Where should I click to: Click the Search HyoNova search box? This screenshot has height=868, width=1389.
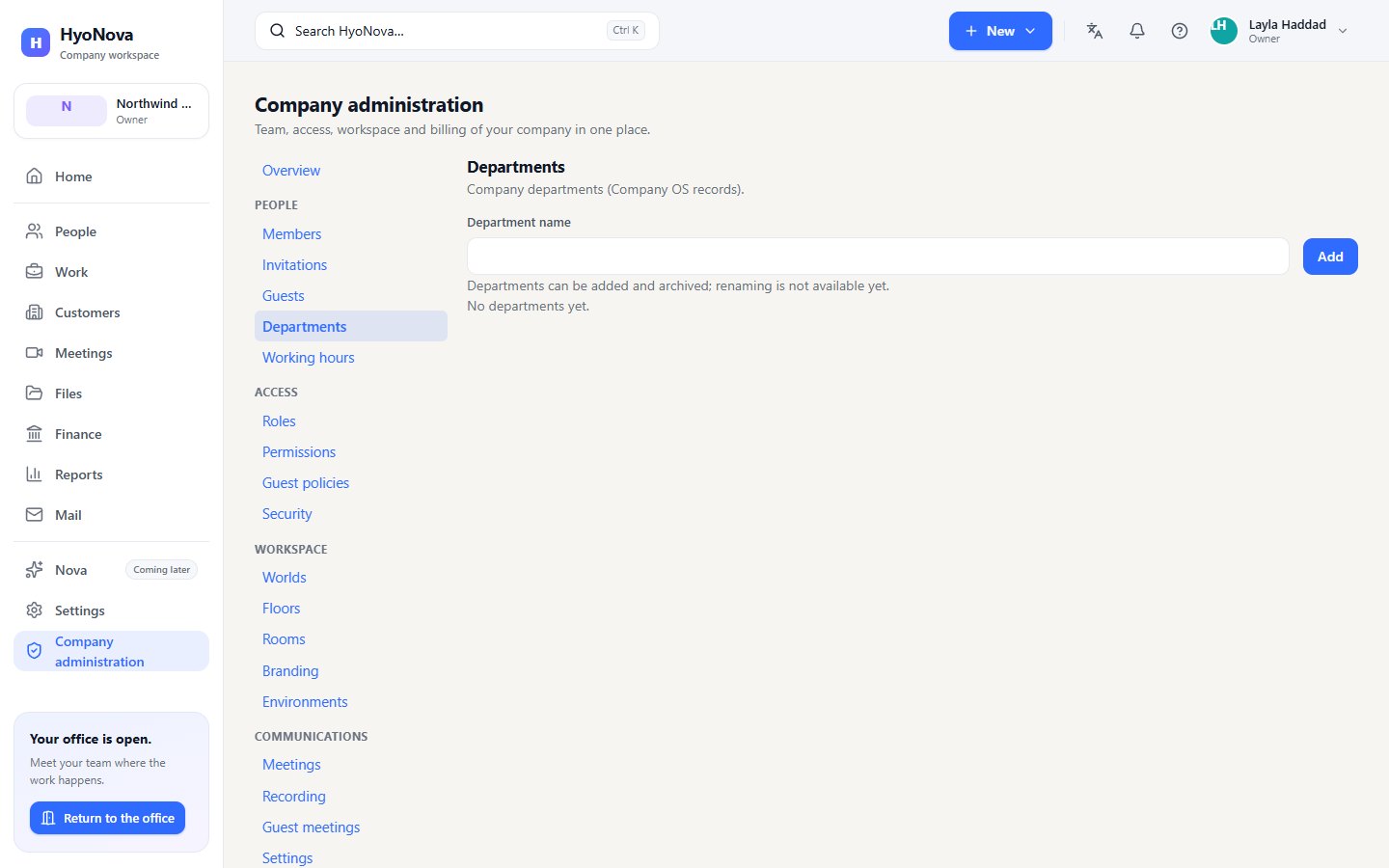pos(457,31)
